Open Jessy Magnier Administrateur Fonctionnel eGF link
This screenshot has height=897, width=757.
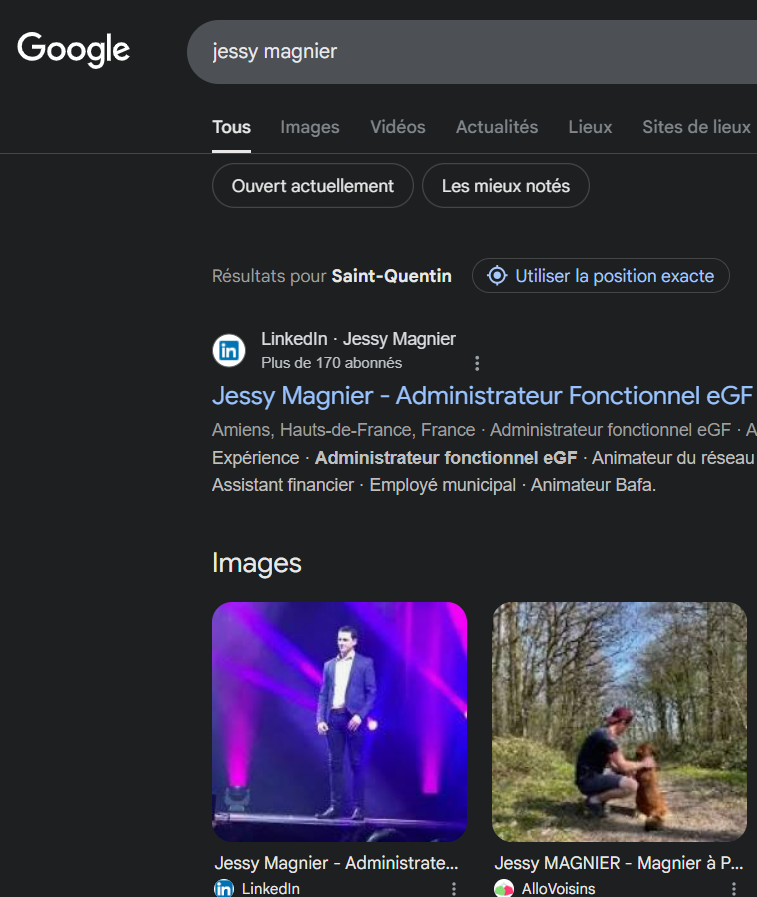click(482, 396)
